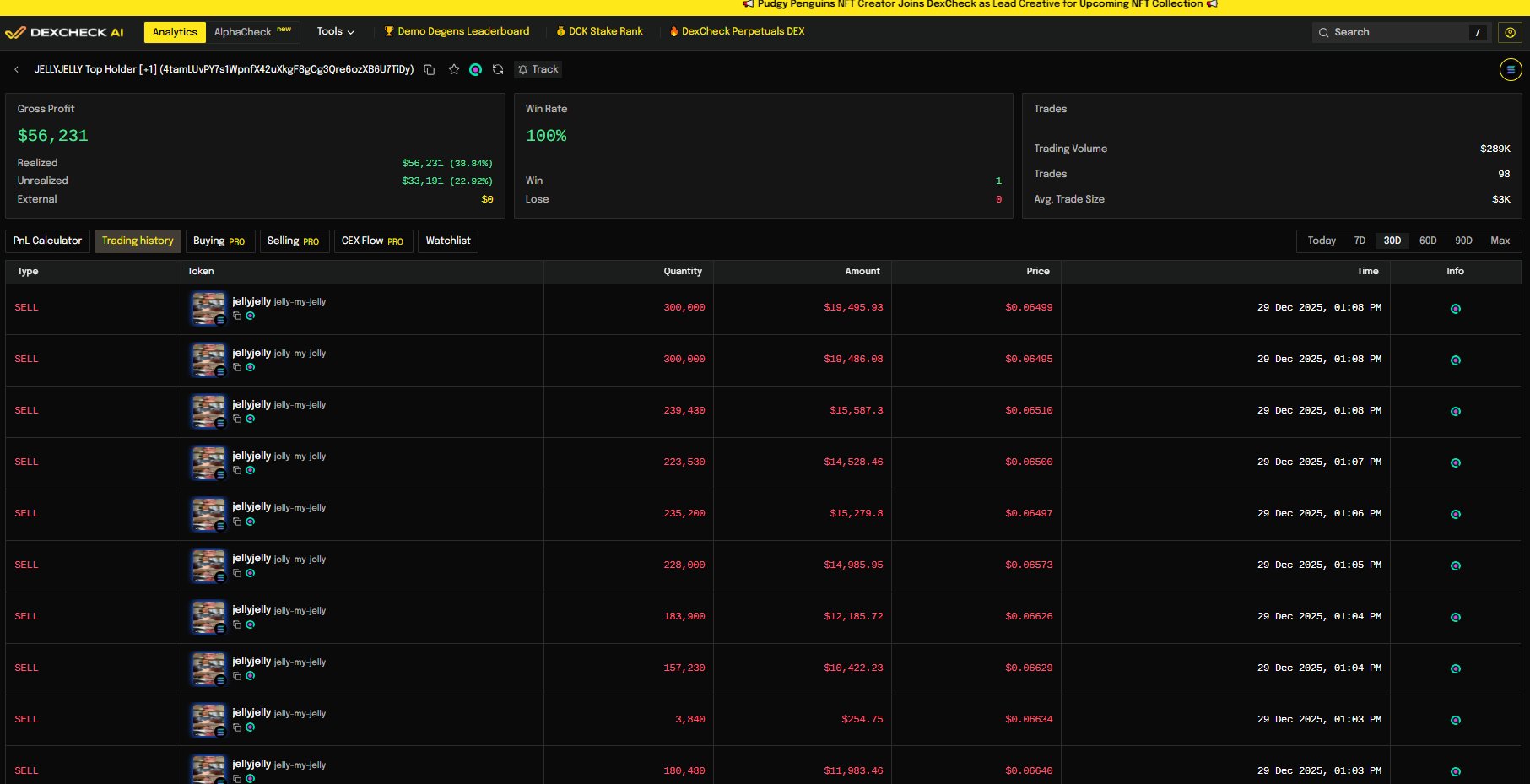The image size is (1530, 784).
Task: Switch to the Watchlist tab
Action: (x=447, y=241)
